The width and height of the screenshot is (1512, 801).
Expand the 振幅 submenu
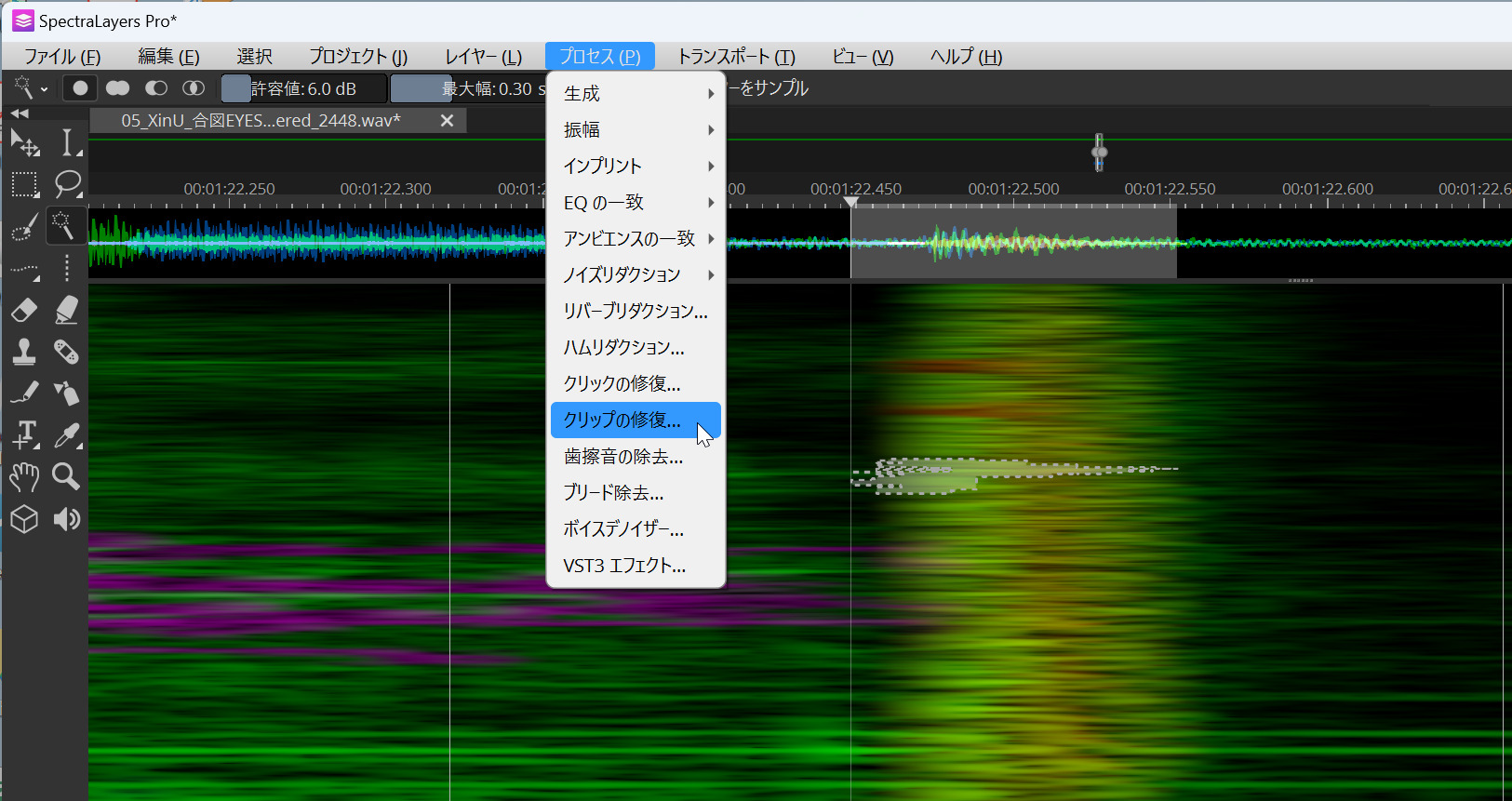(x=636, y=129)
